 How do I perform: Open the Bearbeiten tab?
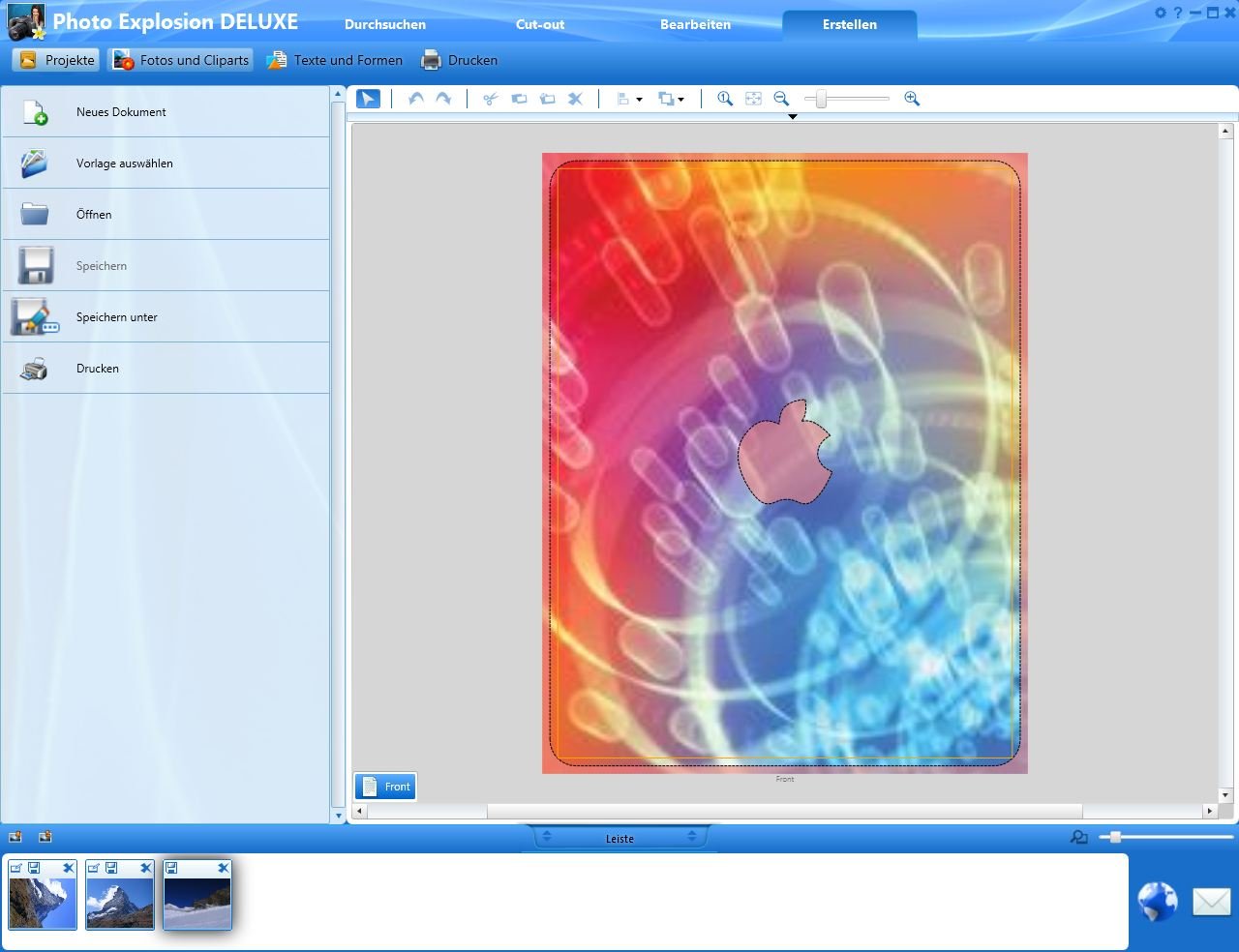[695, 24]
